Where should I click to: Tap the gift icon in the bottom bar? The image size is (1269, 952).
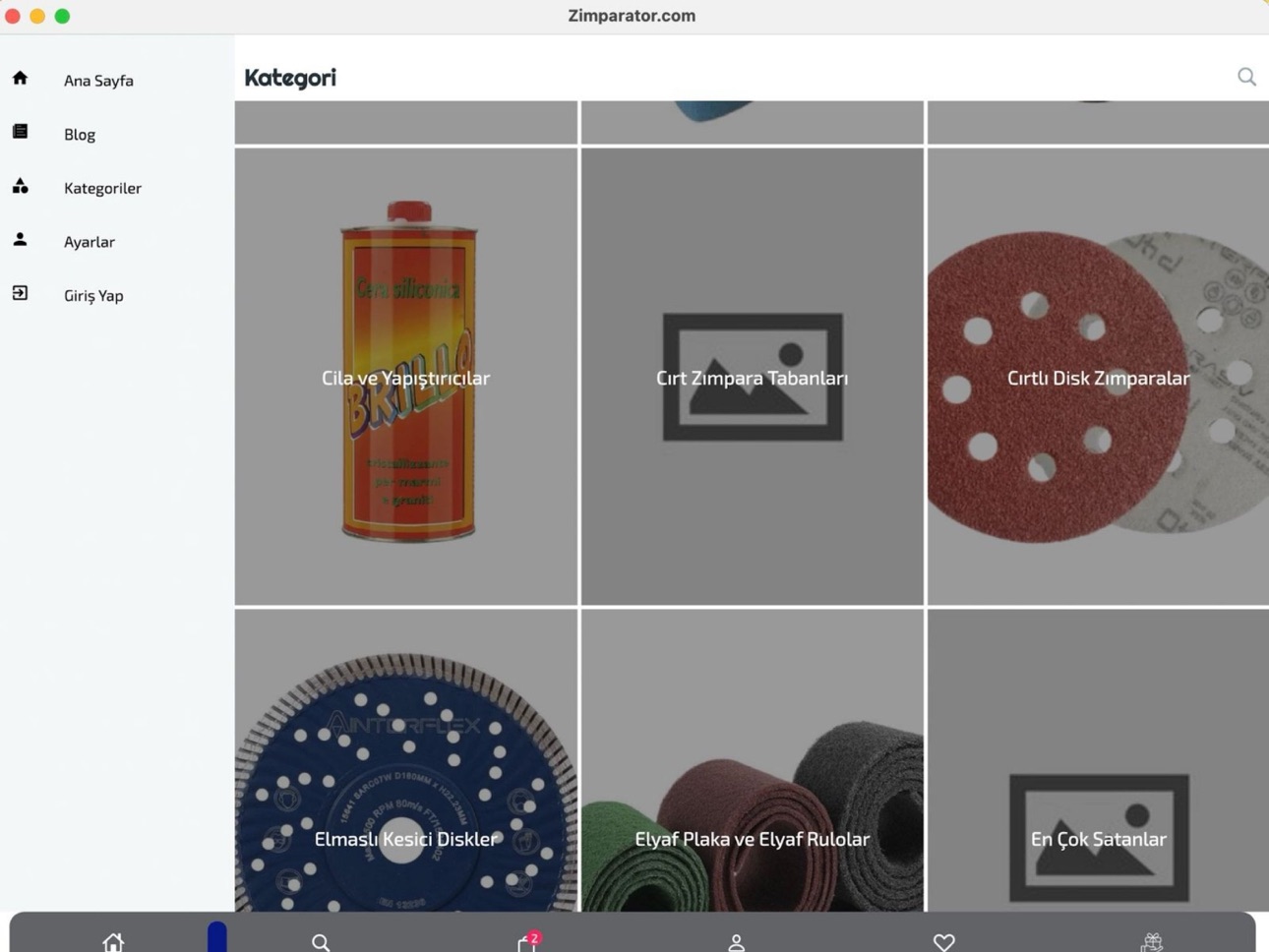(x=1152, y=942)
